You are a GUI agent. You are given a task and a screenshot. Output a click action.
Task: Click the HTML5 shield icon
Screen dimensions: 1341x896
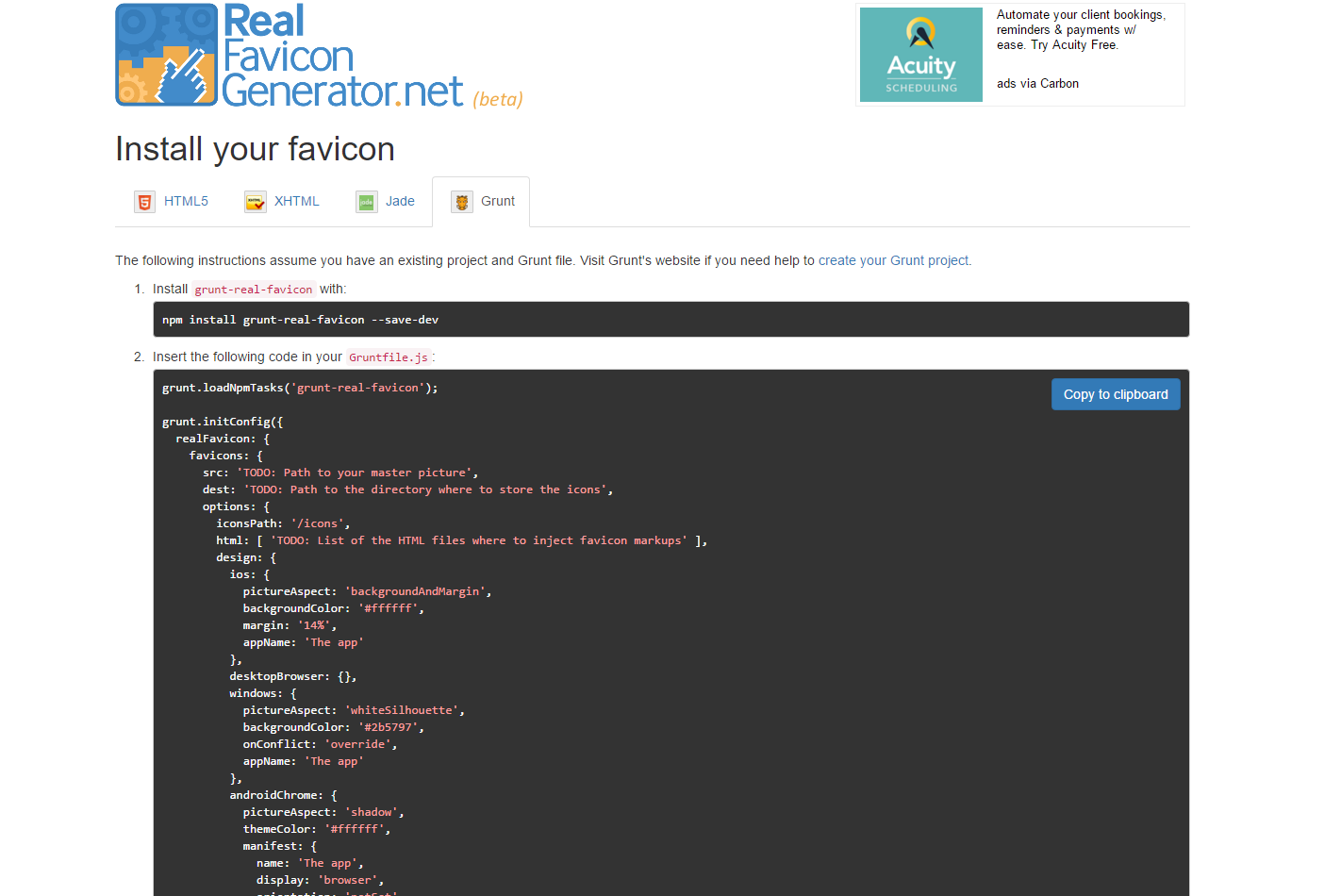[x=144, y=202]
